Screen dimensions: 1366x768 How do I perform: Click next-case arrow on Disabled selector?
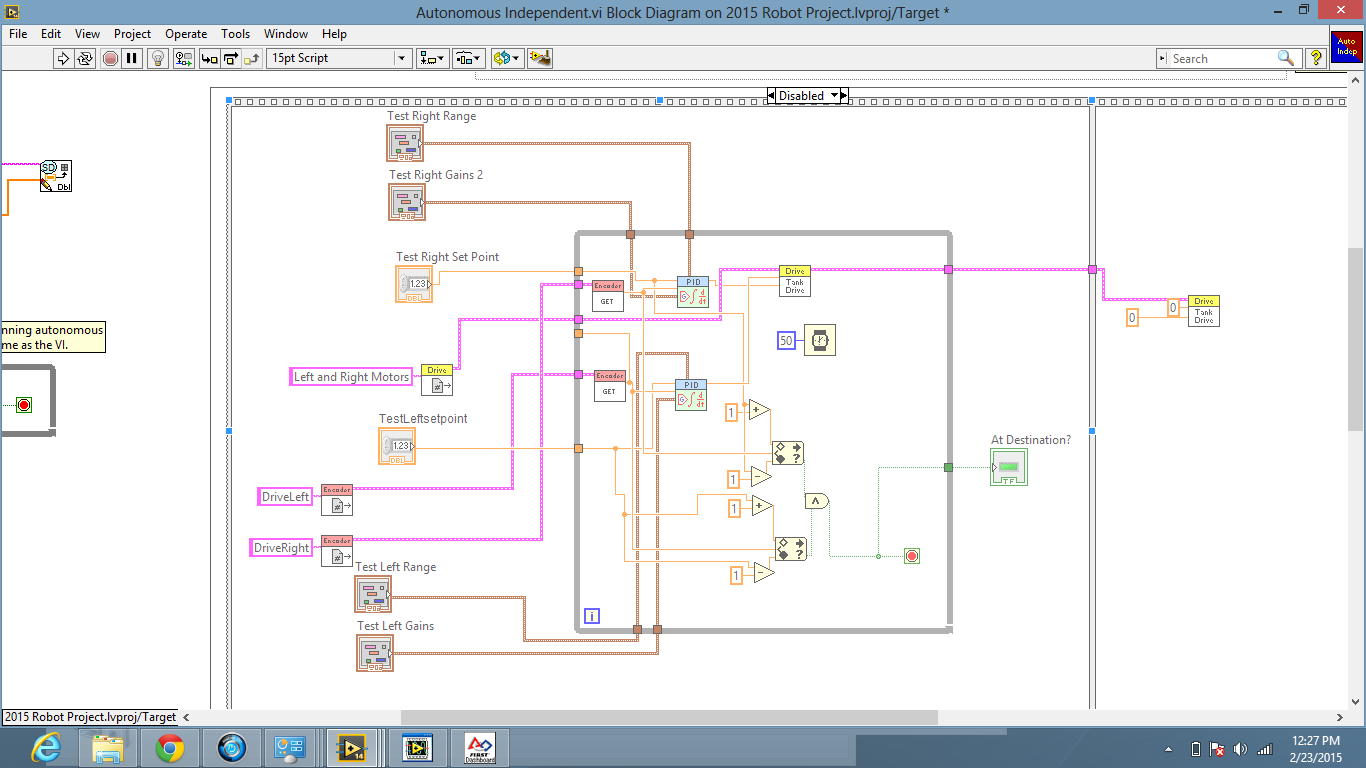[843, 96]
